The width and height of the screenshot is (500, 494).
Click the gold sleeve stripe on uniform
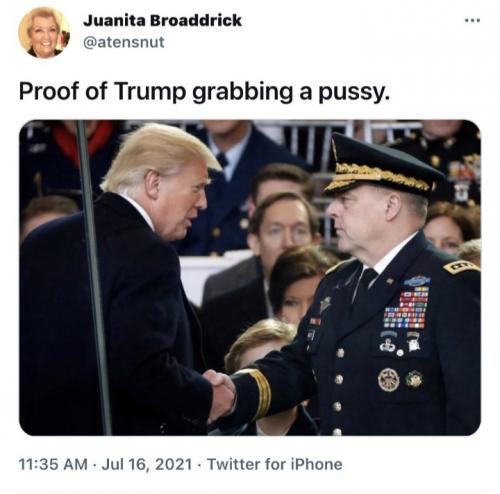click(259, 391)
